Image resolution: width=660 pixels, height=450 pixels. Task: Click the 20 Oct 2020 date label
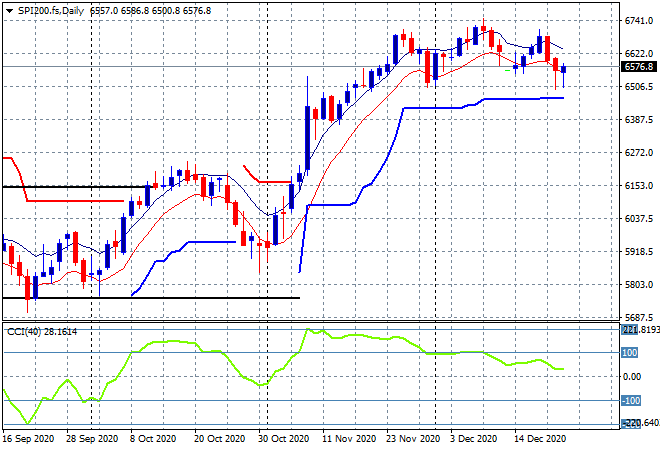[219, 439]
